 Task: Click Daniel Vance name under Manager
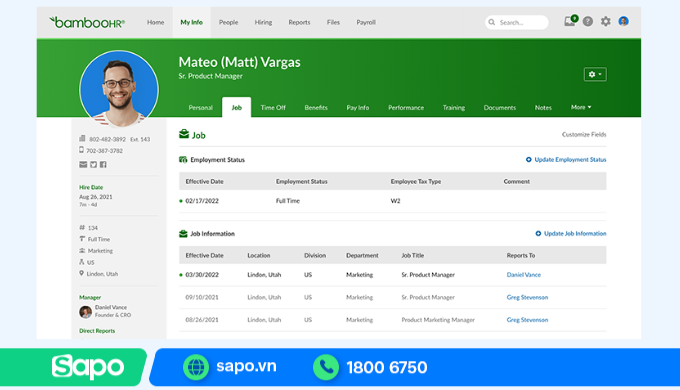(x=111, y=307)
